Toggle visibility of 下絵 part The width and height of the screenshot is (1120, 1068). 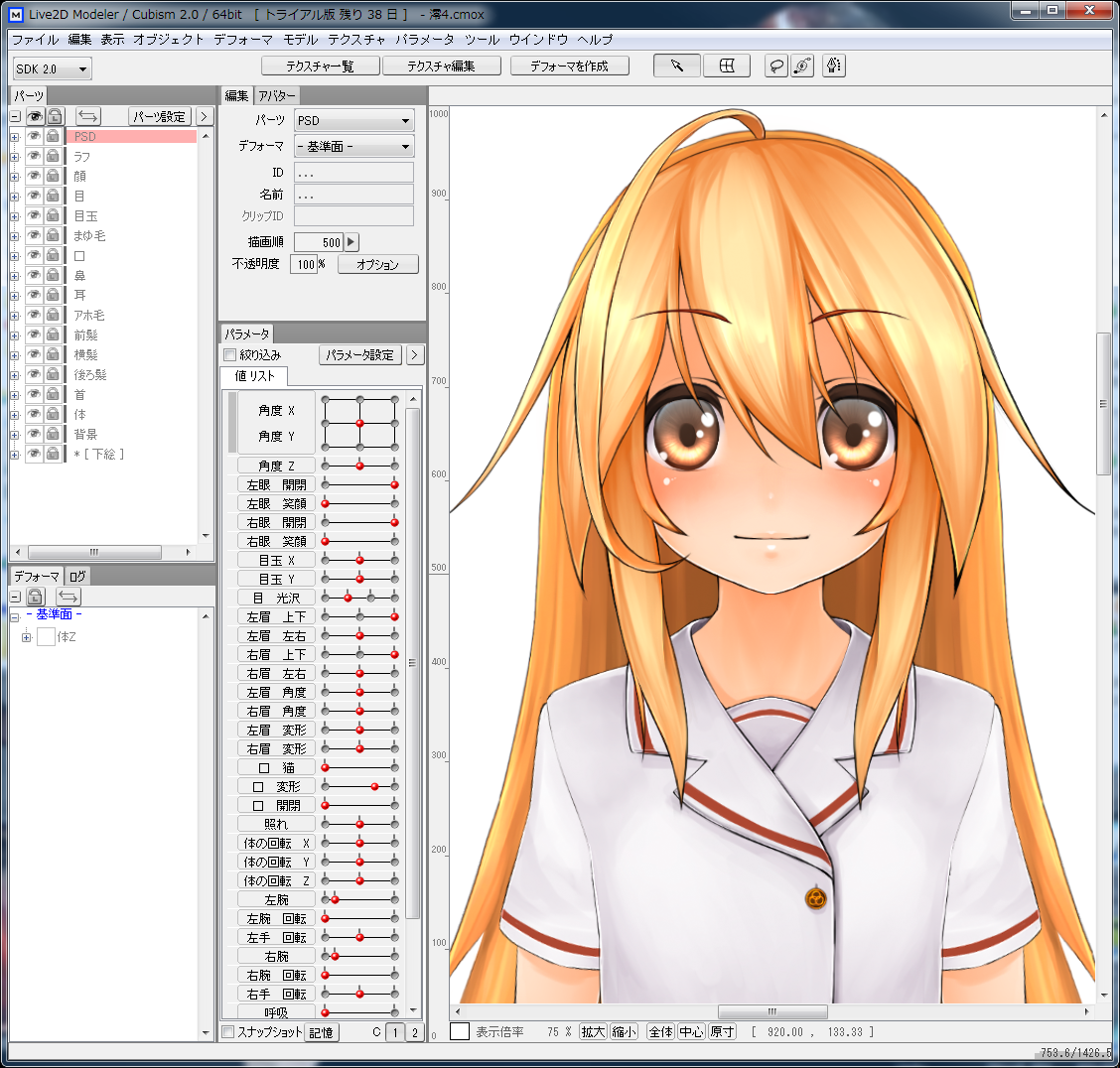coord(34,454)
